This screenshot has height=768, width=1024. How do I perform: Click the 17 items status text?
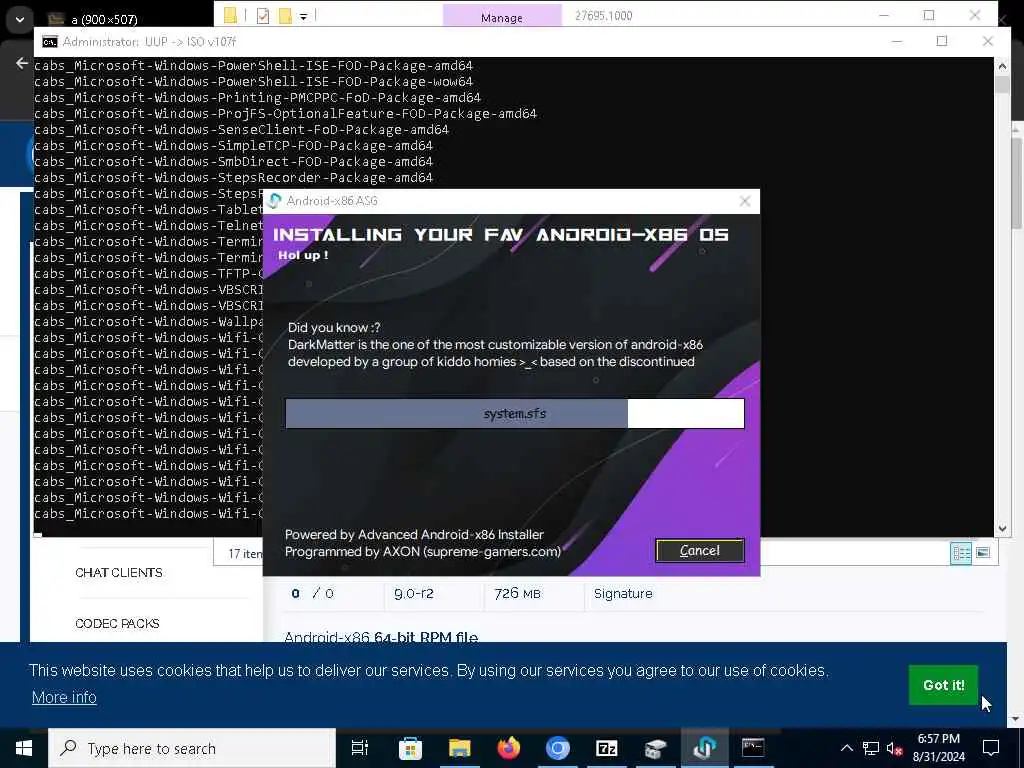tap(245, 554)
